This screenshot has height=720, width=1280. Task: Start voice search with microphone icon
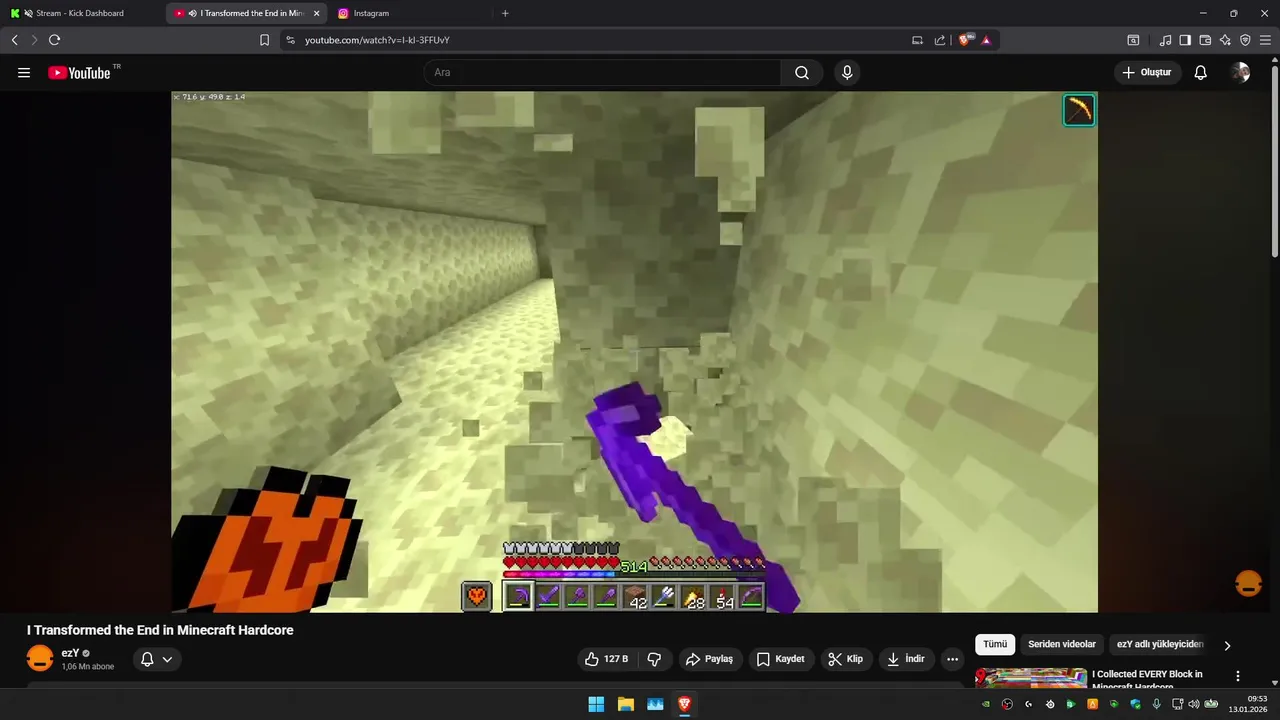pos(847,73)
